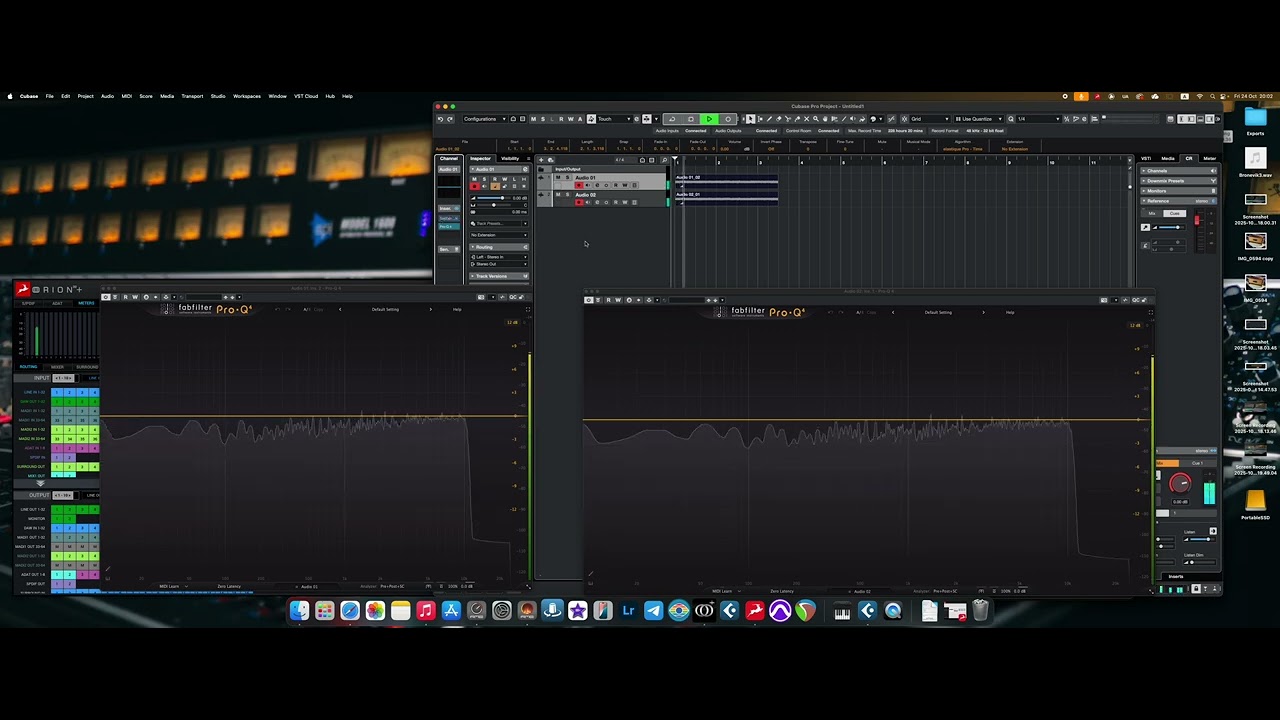Select the Mute X tool
This screenshot has height=720, width=1280.
tap(807, 119)
